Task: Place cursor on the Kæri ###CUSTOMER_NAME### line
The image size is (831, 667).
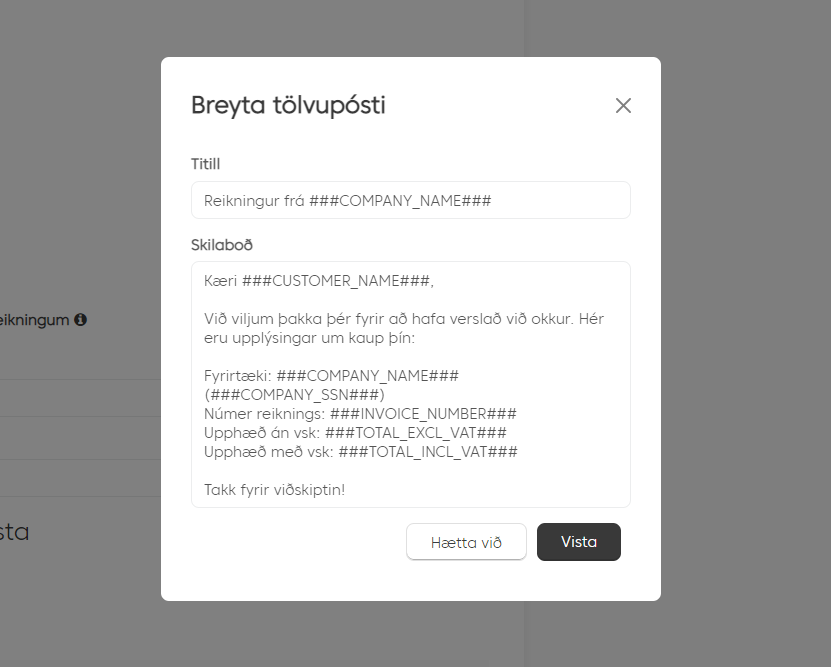Action: [319, 281]
